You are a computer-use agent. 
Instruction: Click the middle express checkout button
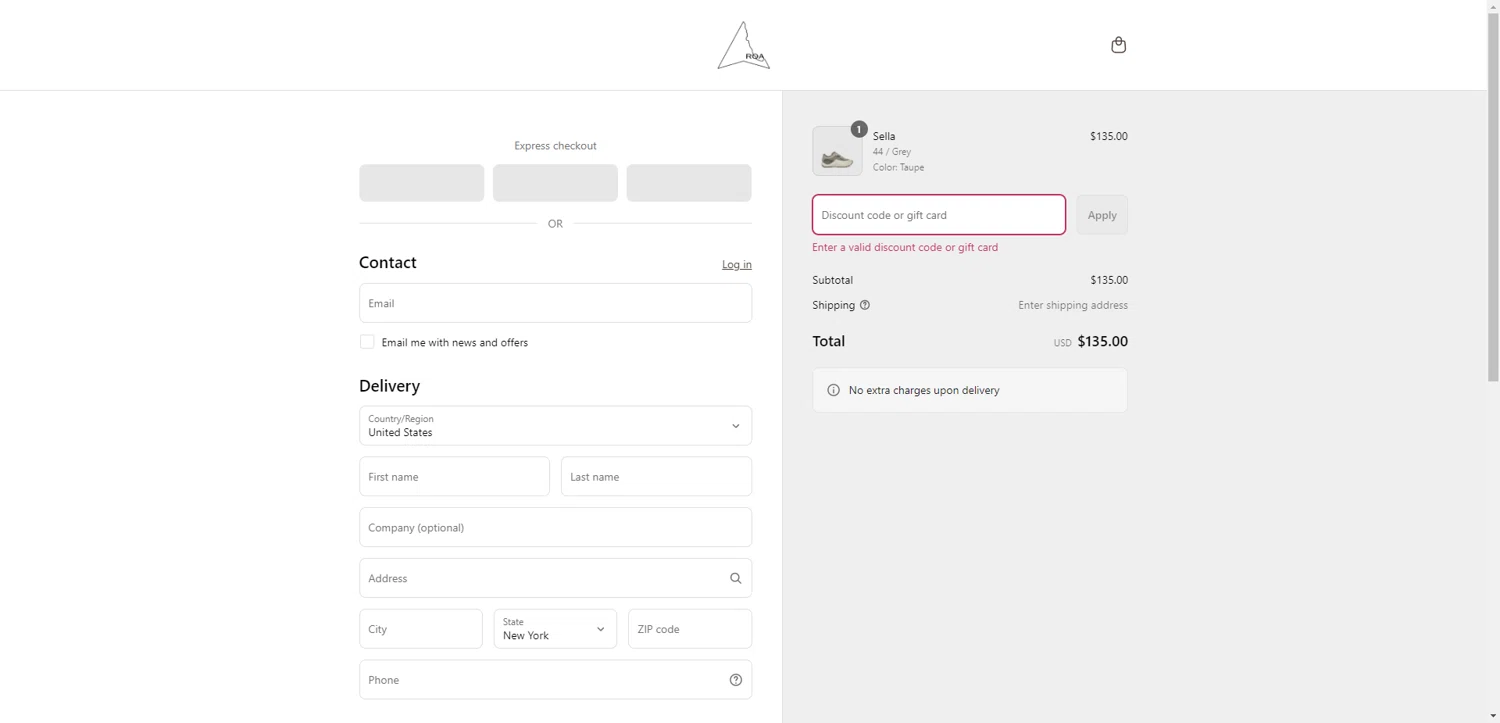555,183
